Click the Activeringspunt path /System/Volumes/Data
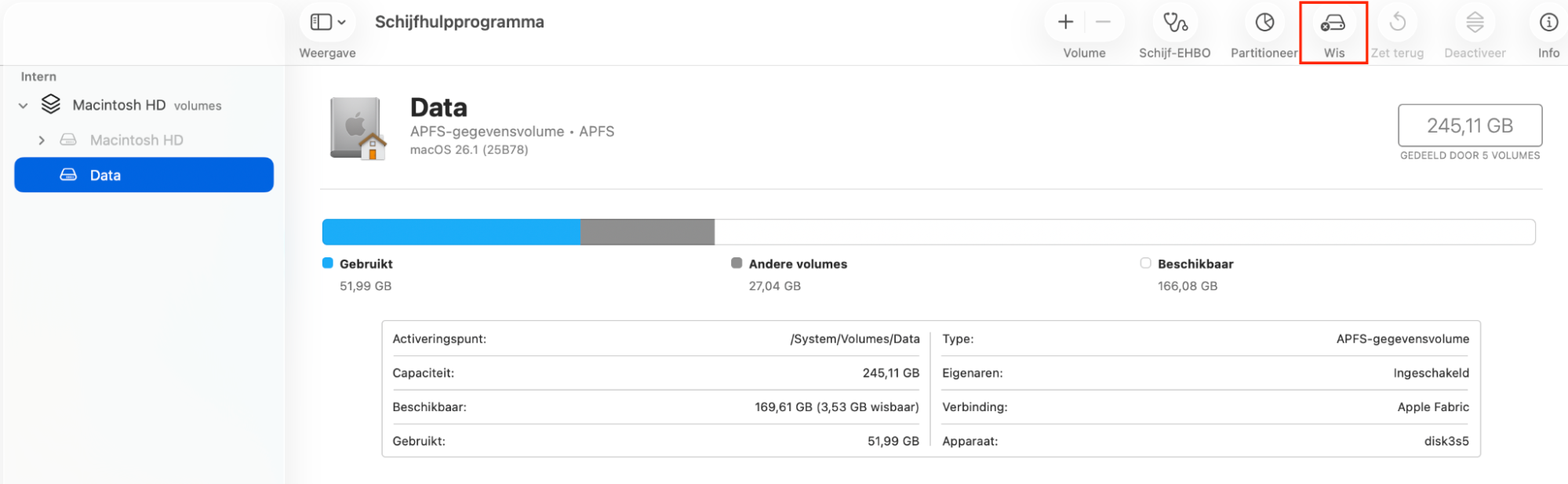This screenshot has height=484, width=1568. [x=854, y=339]
